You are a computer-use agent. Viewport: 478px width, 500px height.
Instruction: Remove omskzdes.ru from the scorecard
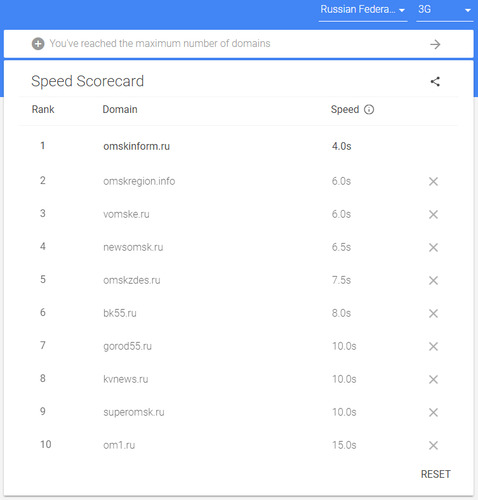(433, 280)
